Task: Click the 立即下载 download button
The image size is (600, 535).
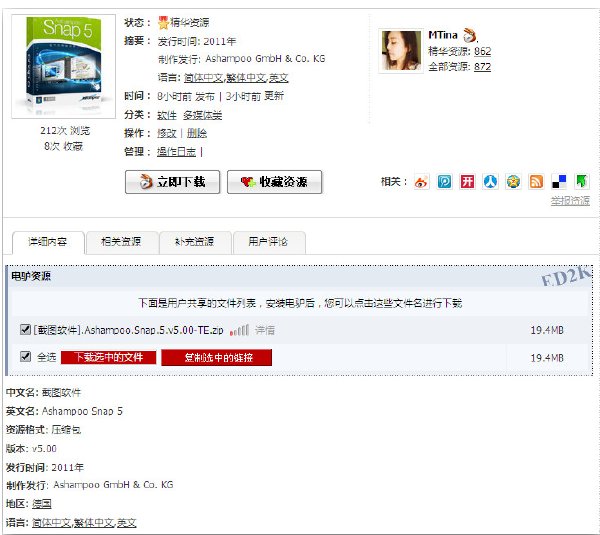Action: (x=173, y=182)
